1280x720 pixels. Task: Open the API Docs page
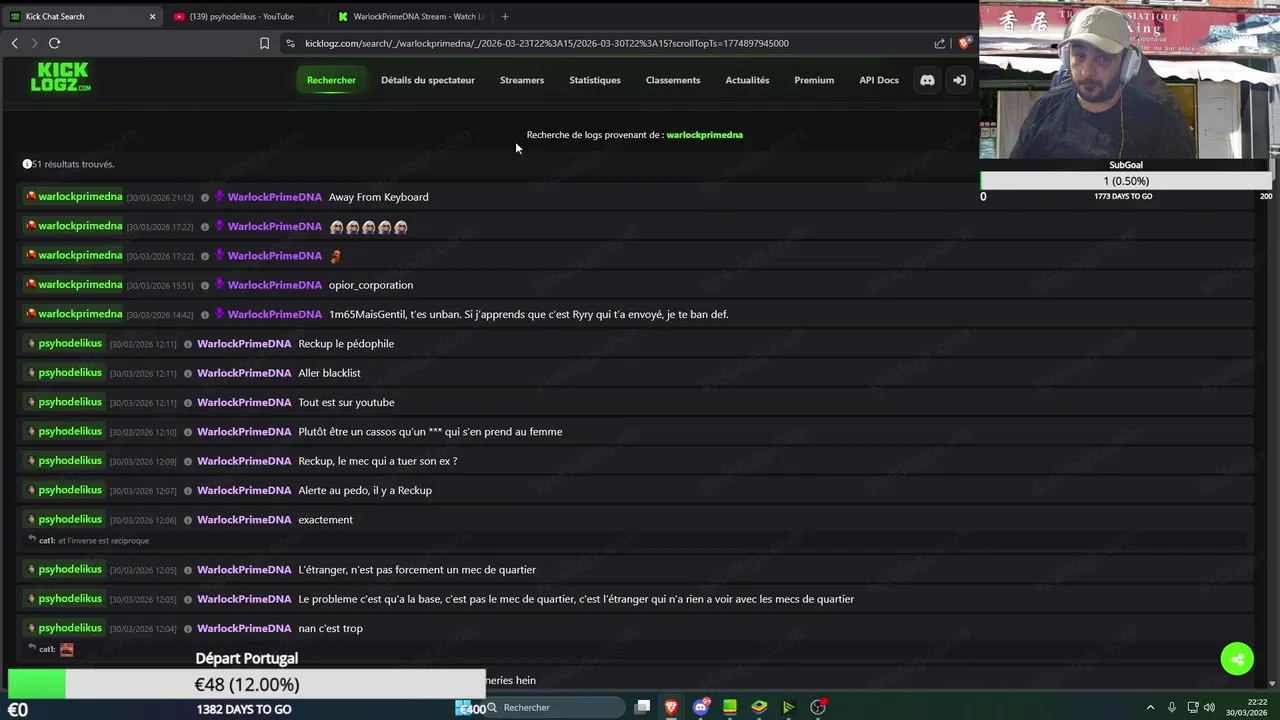coord(879,80)
